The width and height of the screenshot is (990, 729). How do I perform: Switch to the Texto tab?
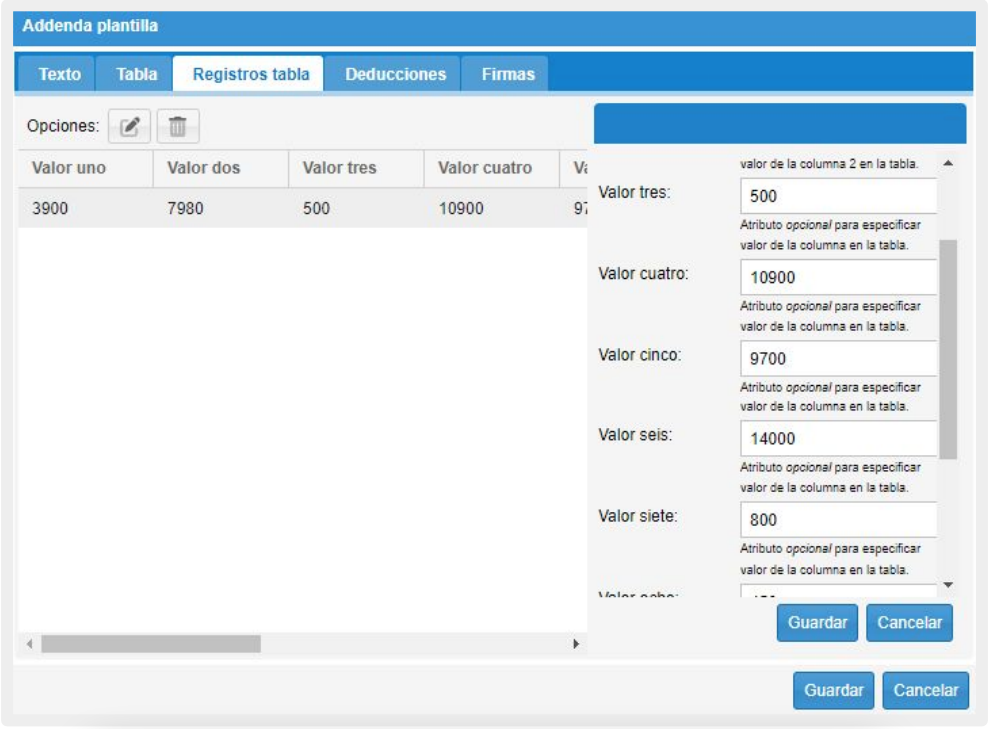[59, 74]
